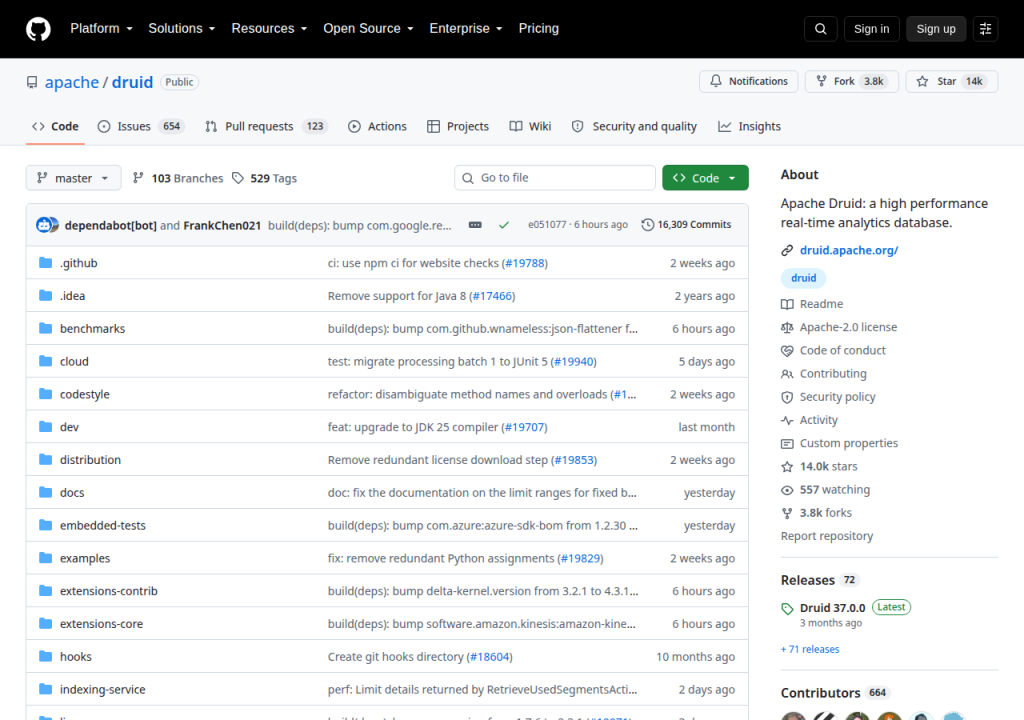Open the Report repository link
The width and height of the screenshot is (1024, 720).
pyautogui.click(x=827, y=536)
